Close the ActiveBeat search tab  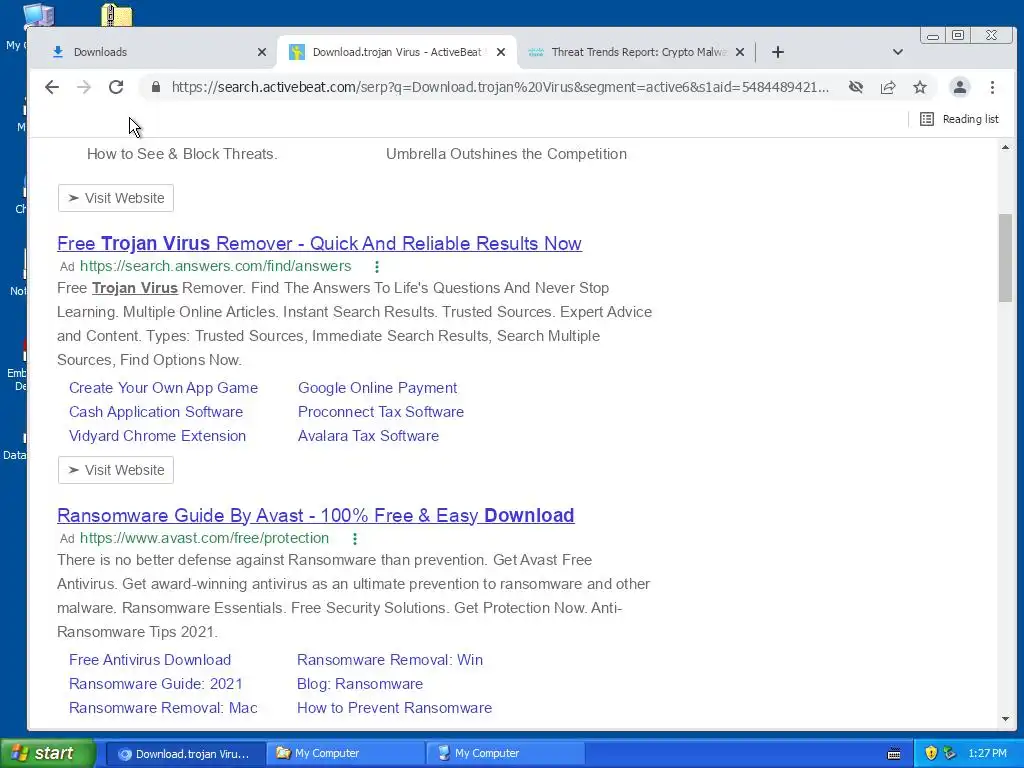point(501,52)
